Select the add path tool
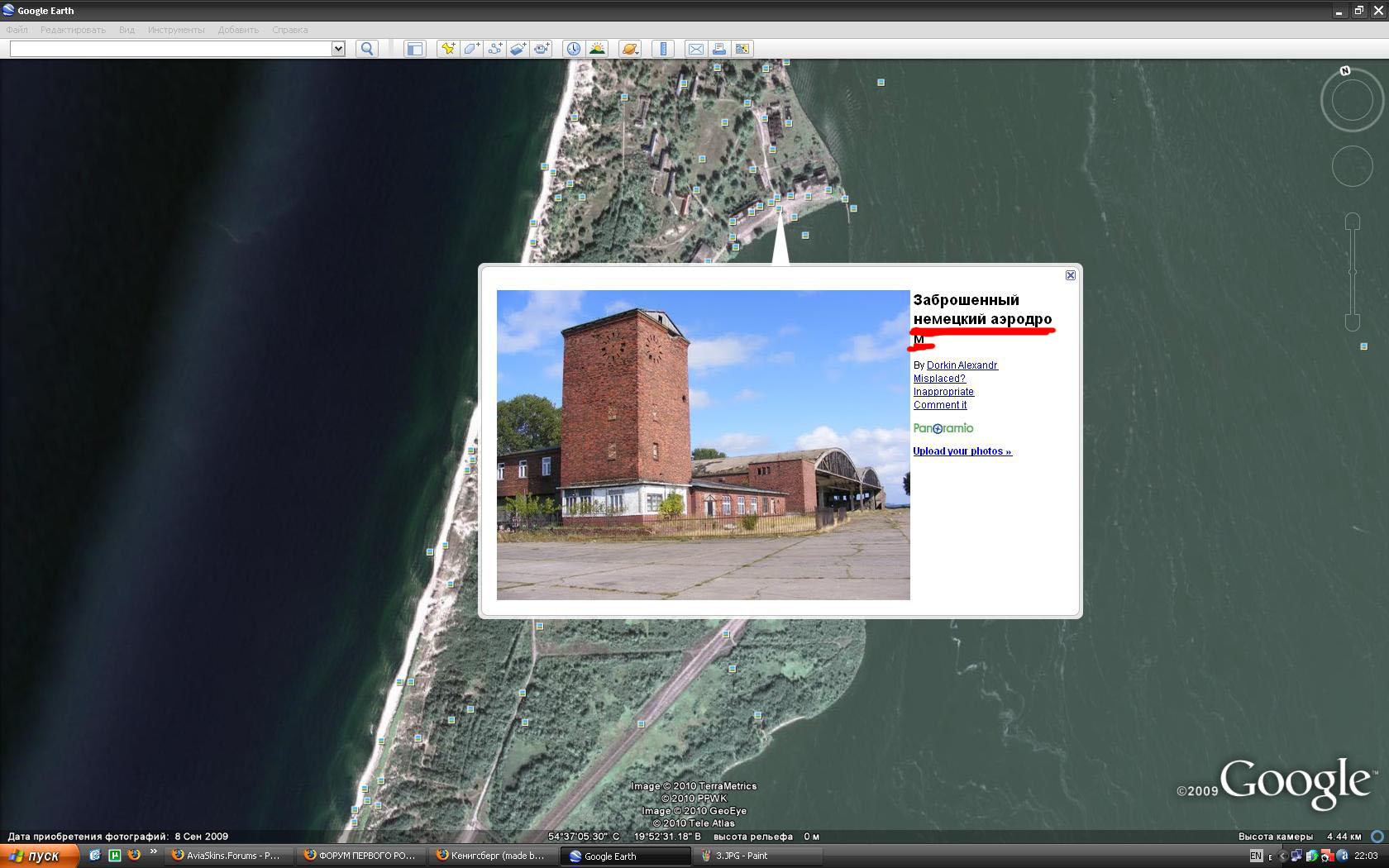Screen dimensions: 1389x868 pyautogui.click(x=494, y=49)
